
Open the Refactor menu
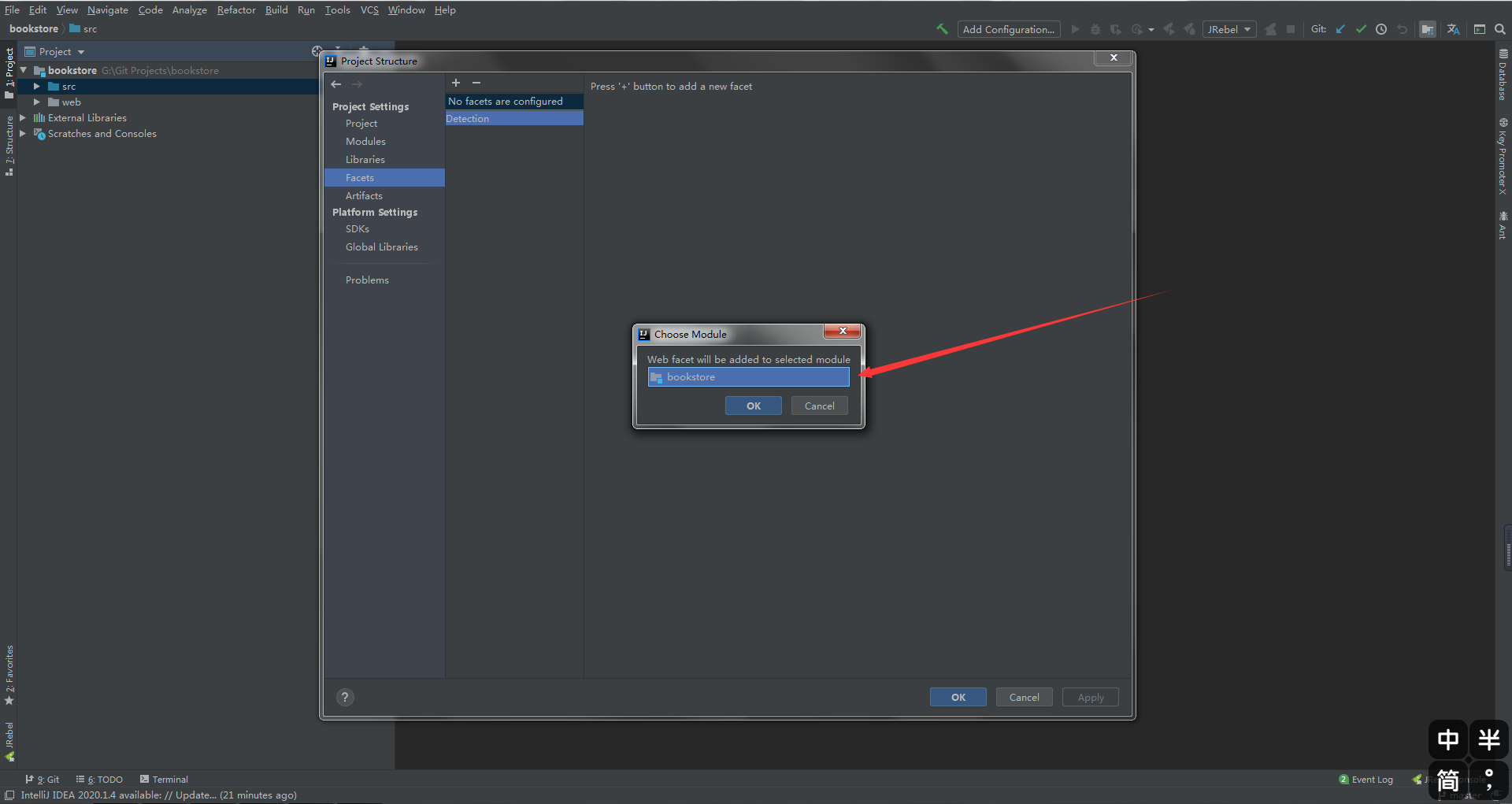pyautogui.click(x=236, y=10)
